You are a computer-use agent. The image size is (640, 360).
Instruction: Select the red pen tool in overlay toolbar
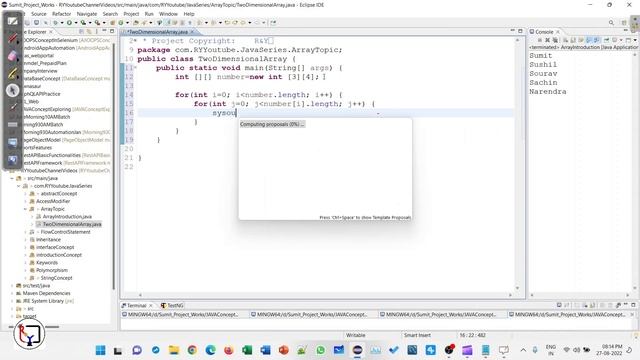click(x=12, y=38)
